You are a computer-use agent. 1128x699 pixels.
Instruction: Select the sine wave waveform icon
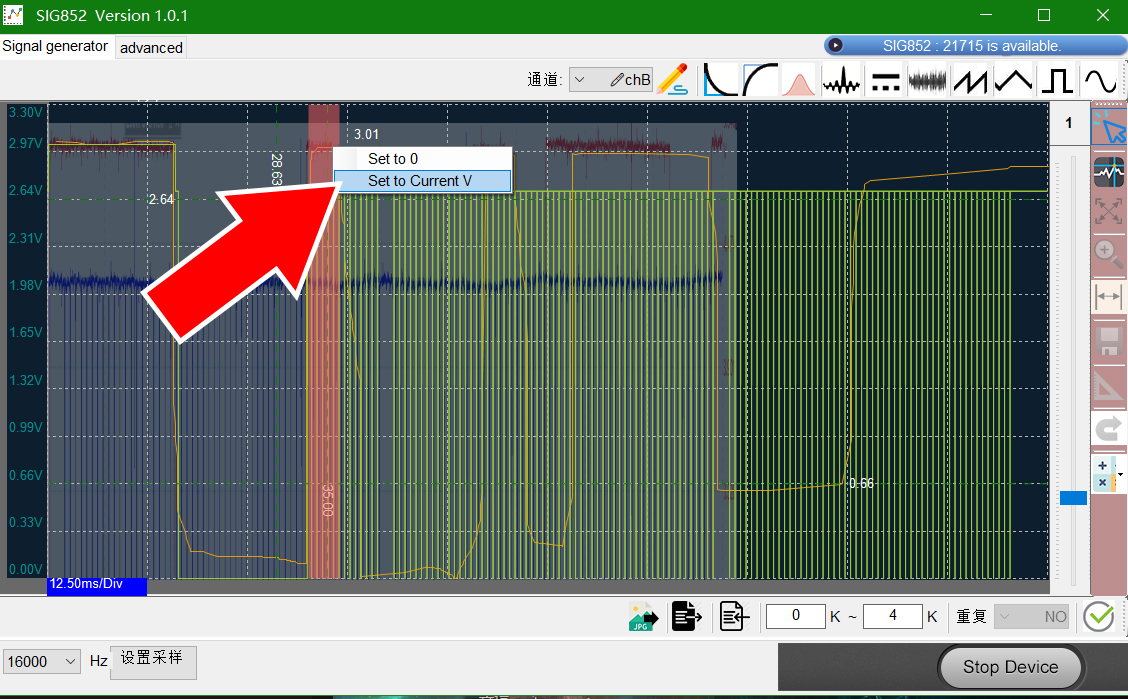[x=1101, y=80]
